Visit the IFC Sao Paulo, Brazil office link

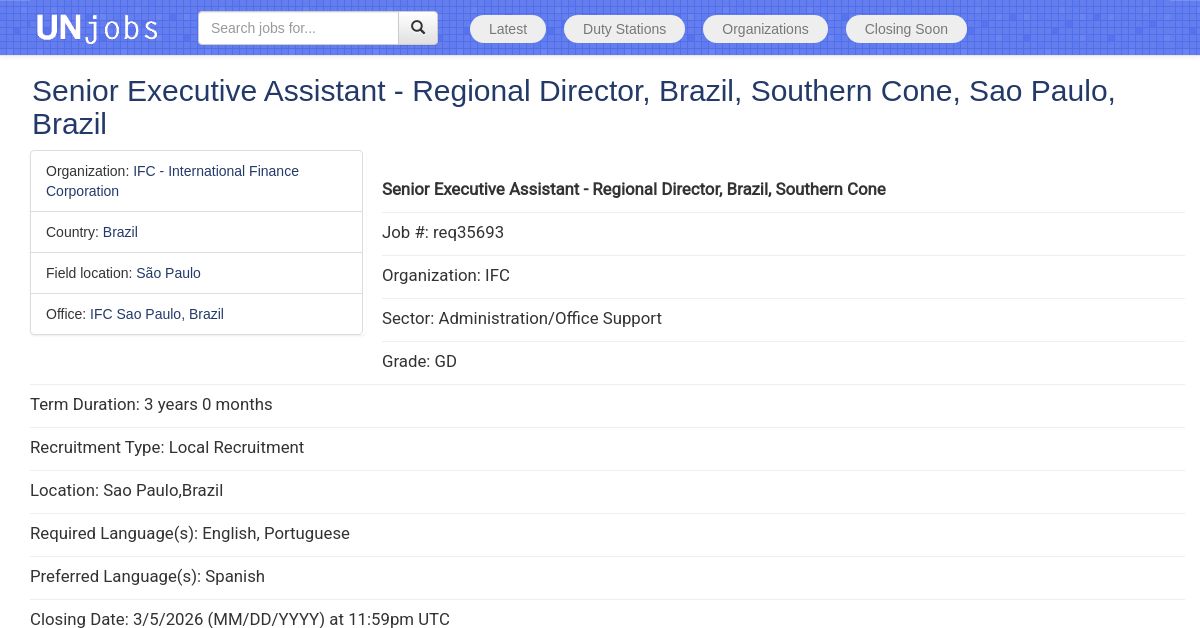pyautogui.click(x=157, y=314)
